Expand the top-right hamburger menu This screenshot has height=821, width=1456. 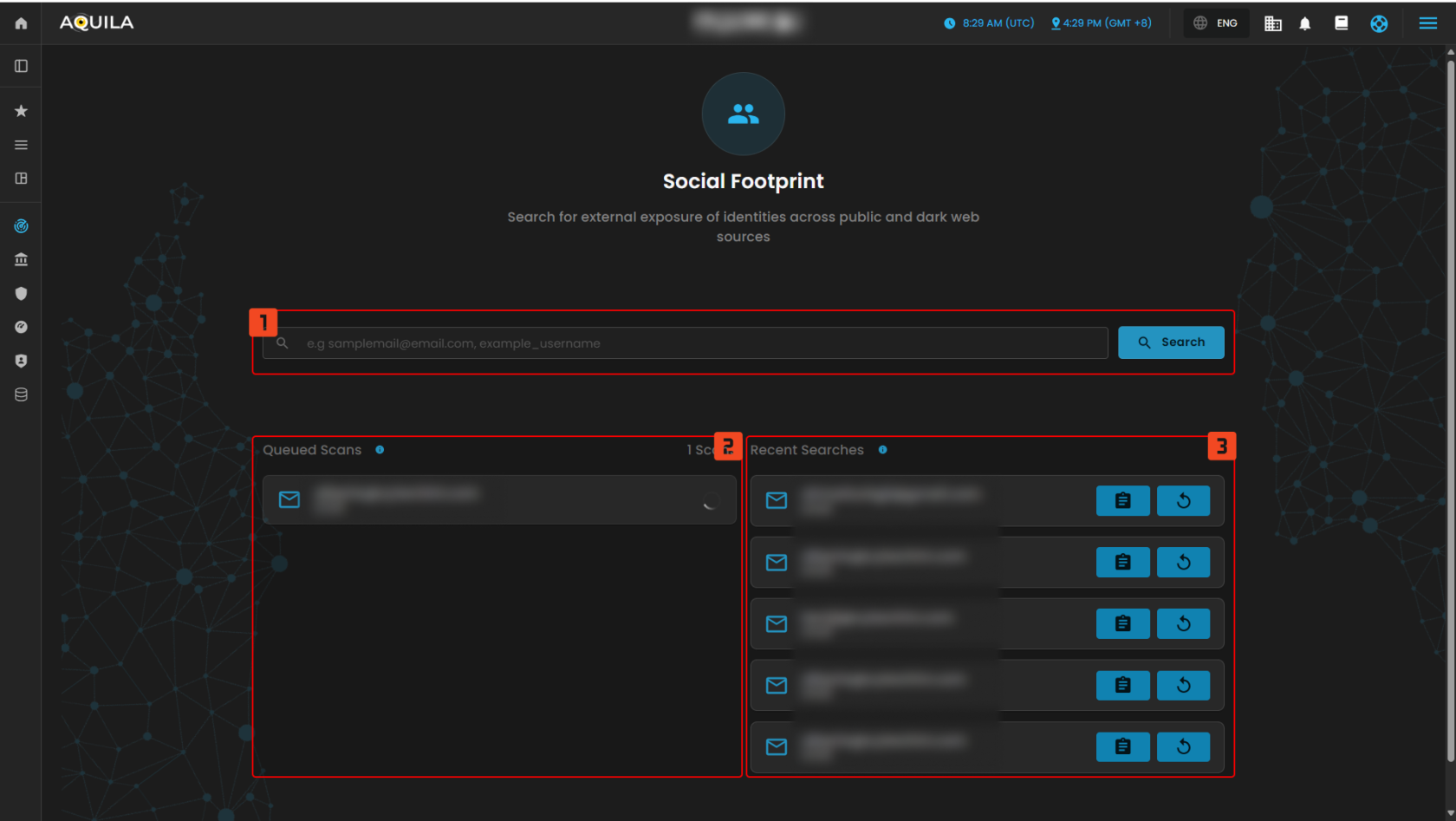1427,23
